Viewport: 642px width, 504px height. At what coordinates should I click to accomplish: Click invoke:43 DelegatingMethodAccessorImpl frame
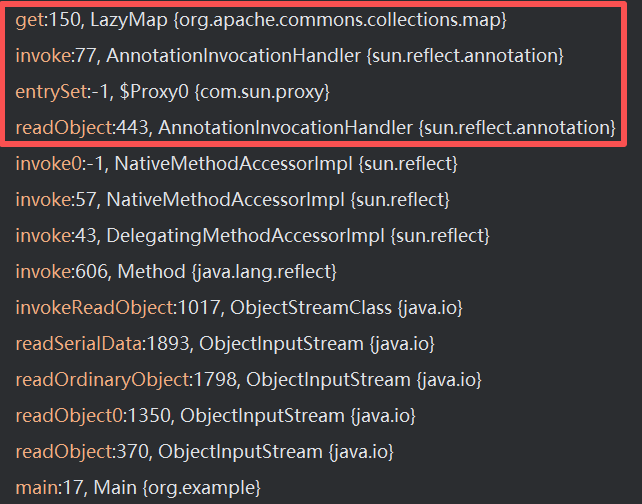[x=252, y=236]
